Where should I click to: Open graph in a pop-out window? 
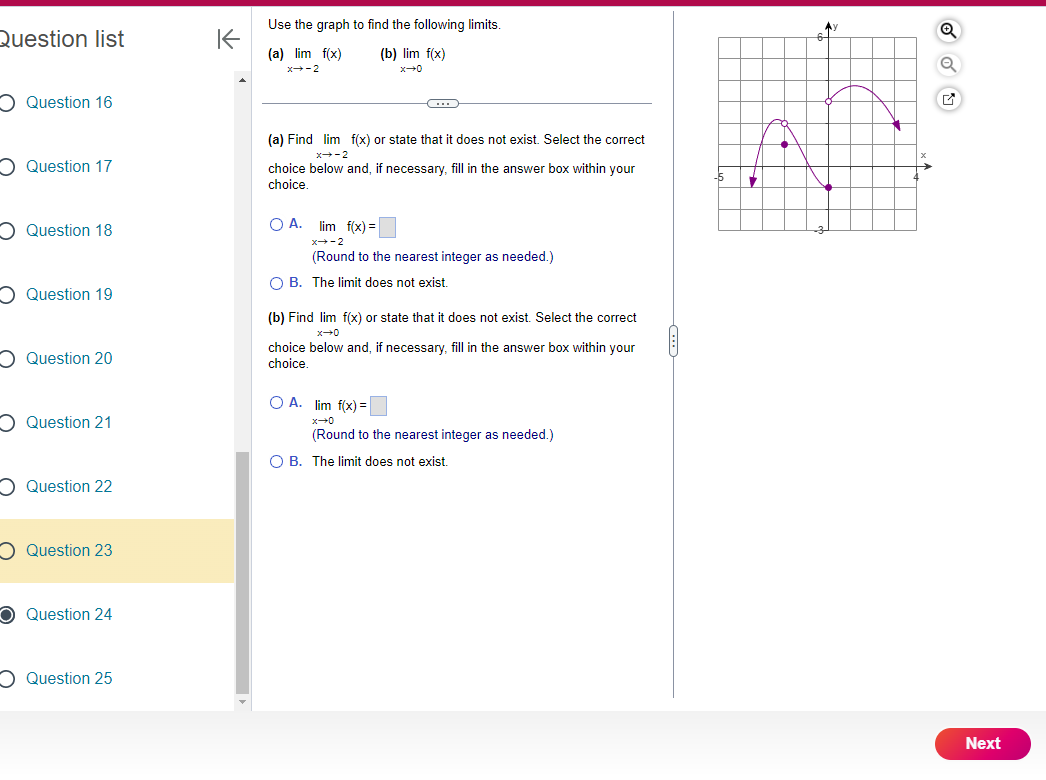click(x=948, y=99)
